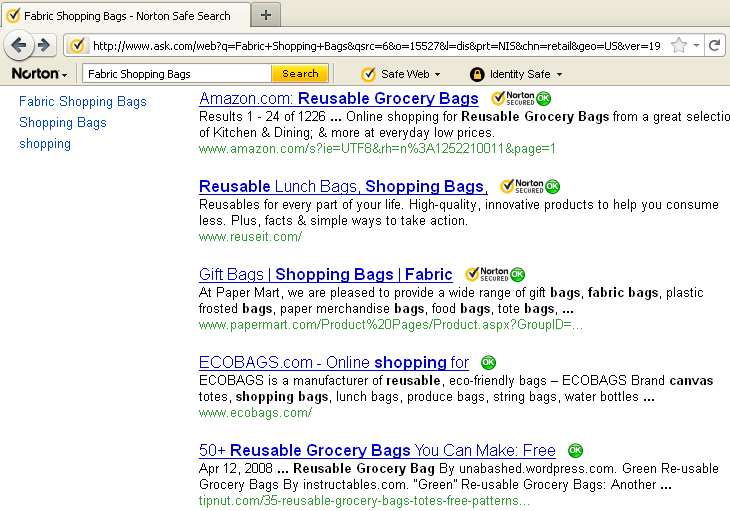This screenshot has height=511, width=730.
Task: Click green OK icon beside 50+ Reusable Grocery Bags
Action: click(x=575, y=450)
